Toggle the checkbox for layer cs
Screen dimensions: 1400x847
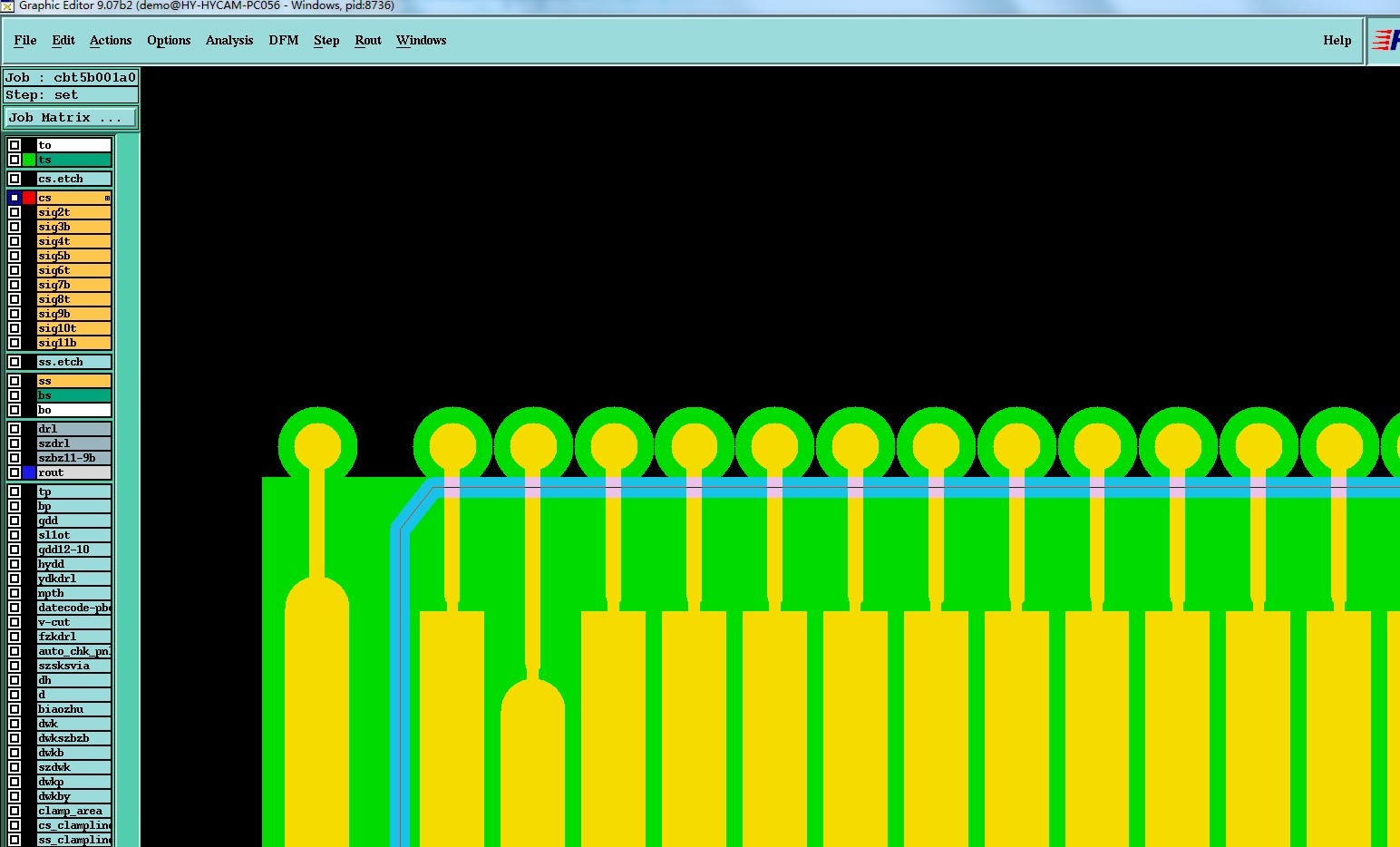click(15, 198)
